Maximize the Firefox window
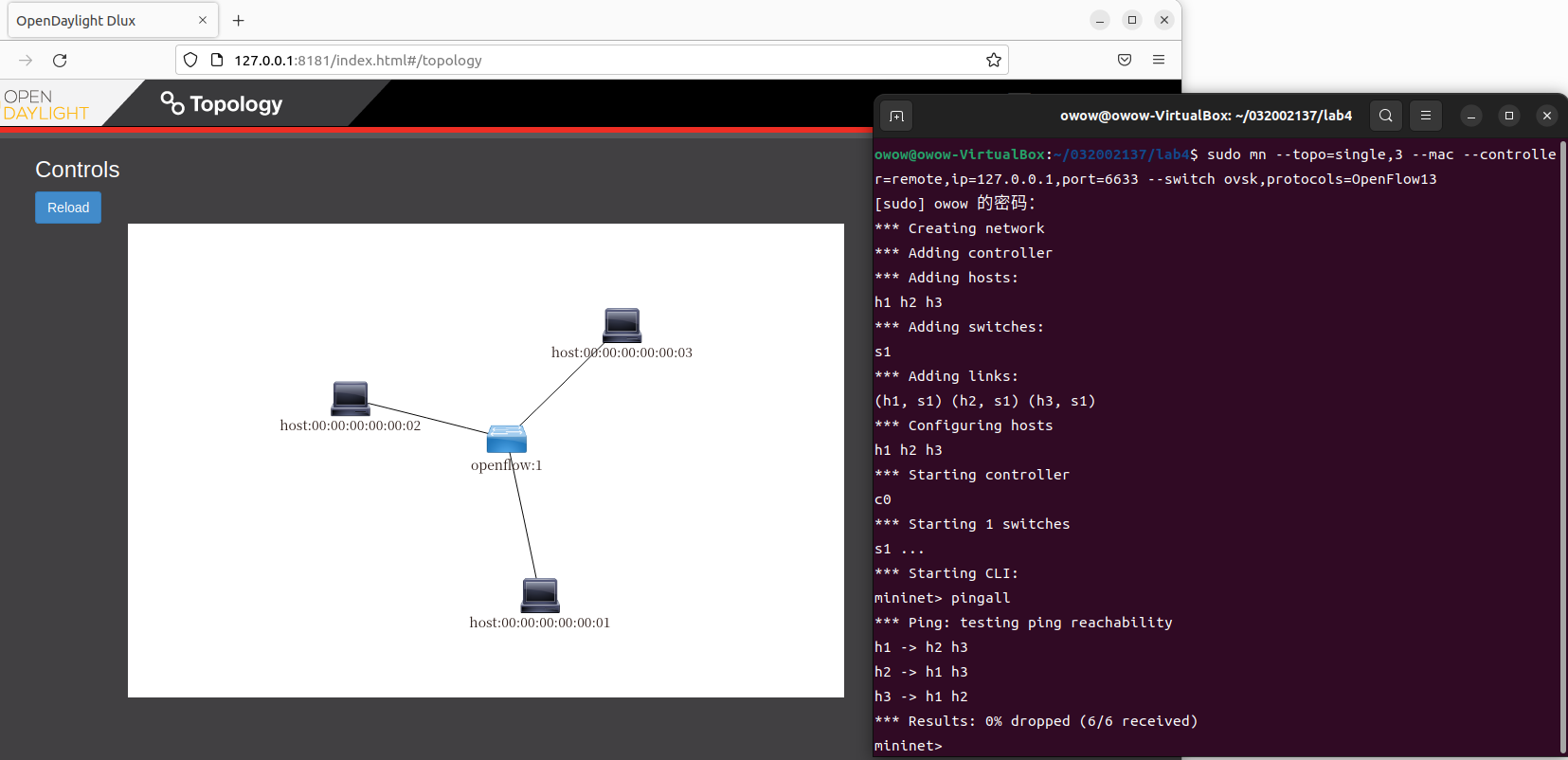 pos(1132,20)
